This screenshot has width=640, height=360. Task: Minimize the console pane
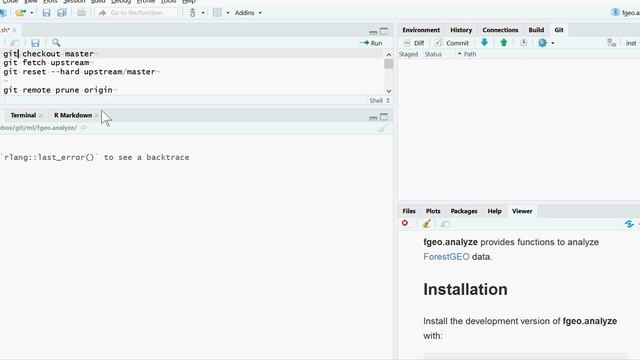click(373, 118)
